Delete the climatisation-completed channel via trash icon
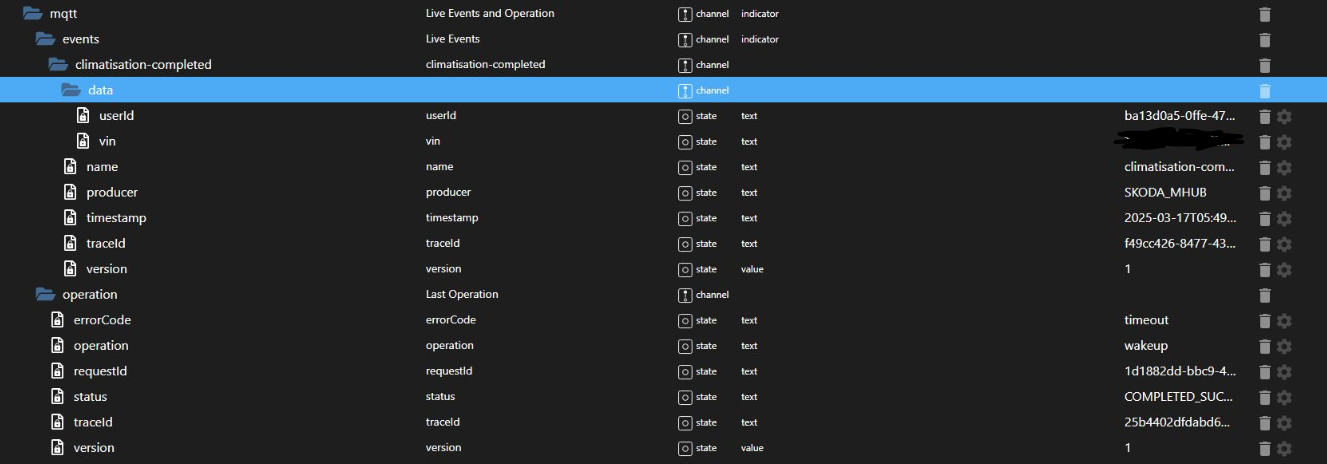Viewport: 1327px width, 464px height. click(1264, 65)
